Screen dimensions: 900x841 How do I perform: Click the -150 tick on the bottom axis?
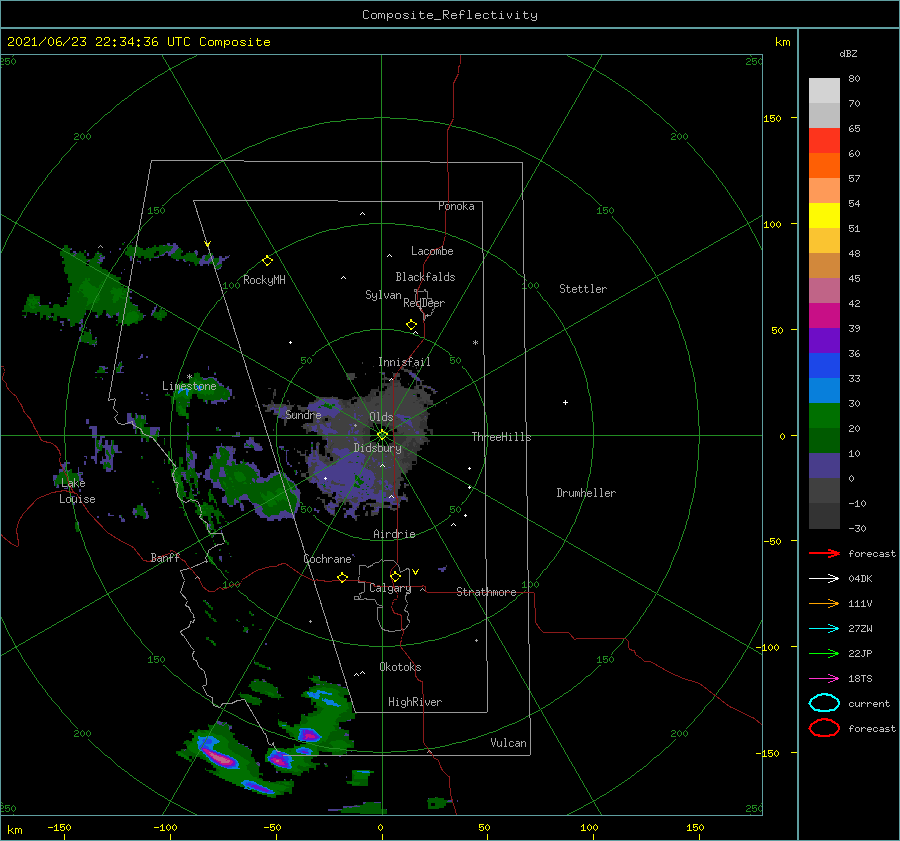coord(59,827)
